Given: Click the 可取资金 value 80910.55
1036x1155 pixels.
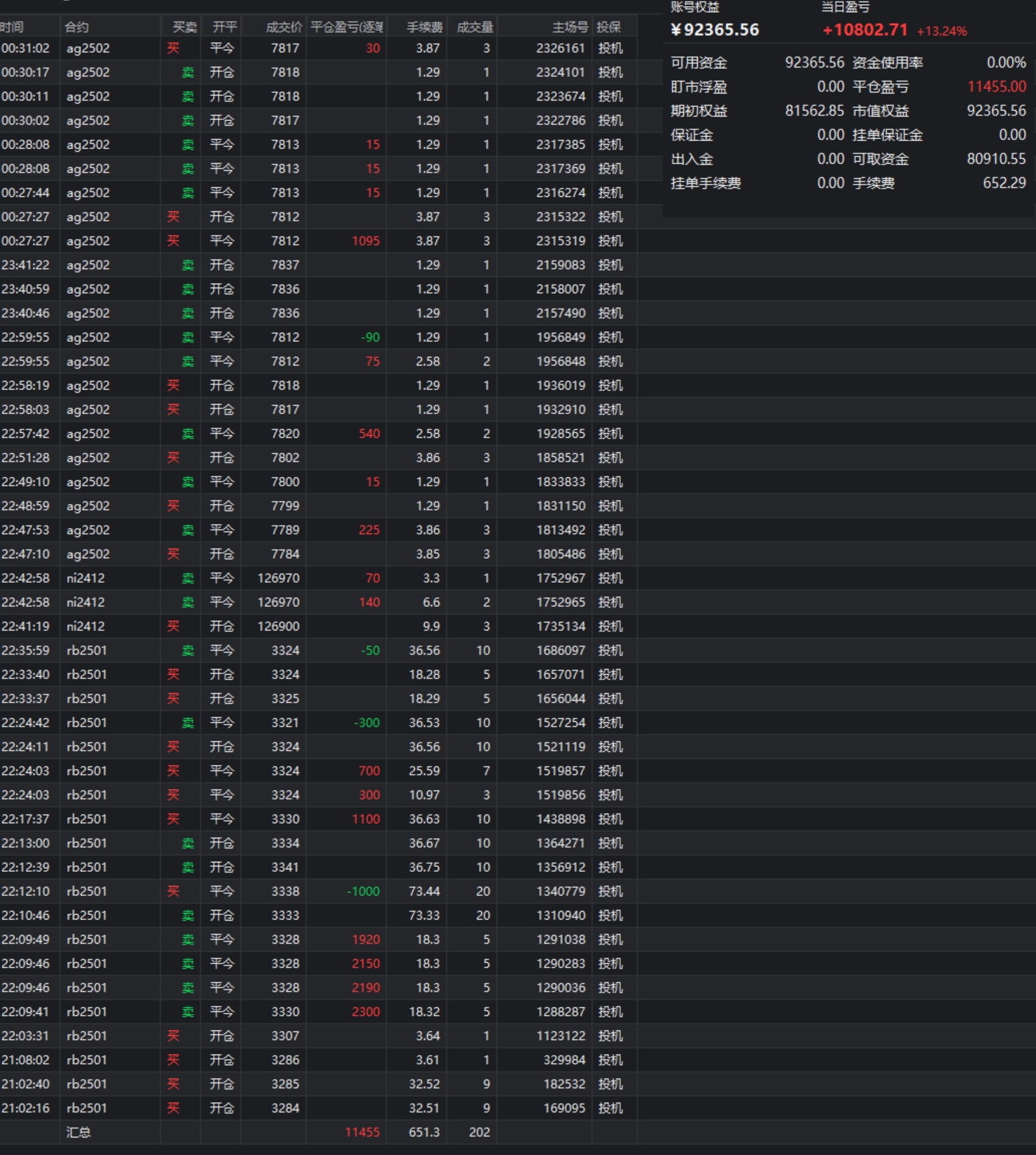Looking at the screenshot, I should 996,159.
